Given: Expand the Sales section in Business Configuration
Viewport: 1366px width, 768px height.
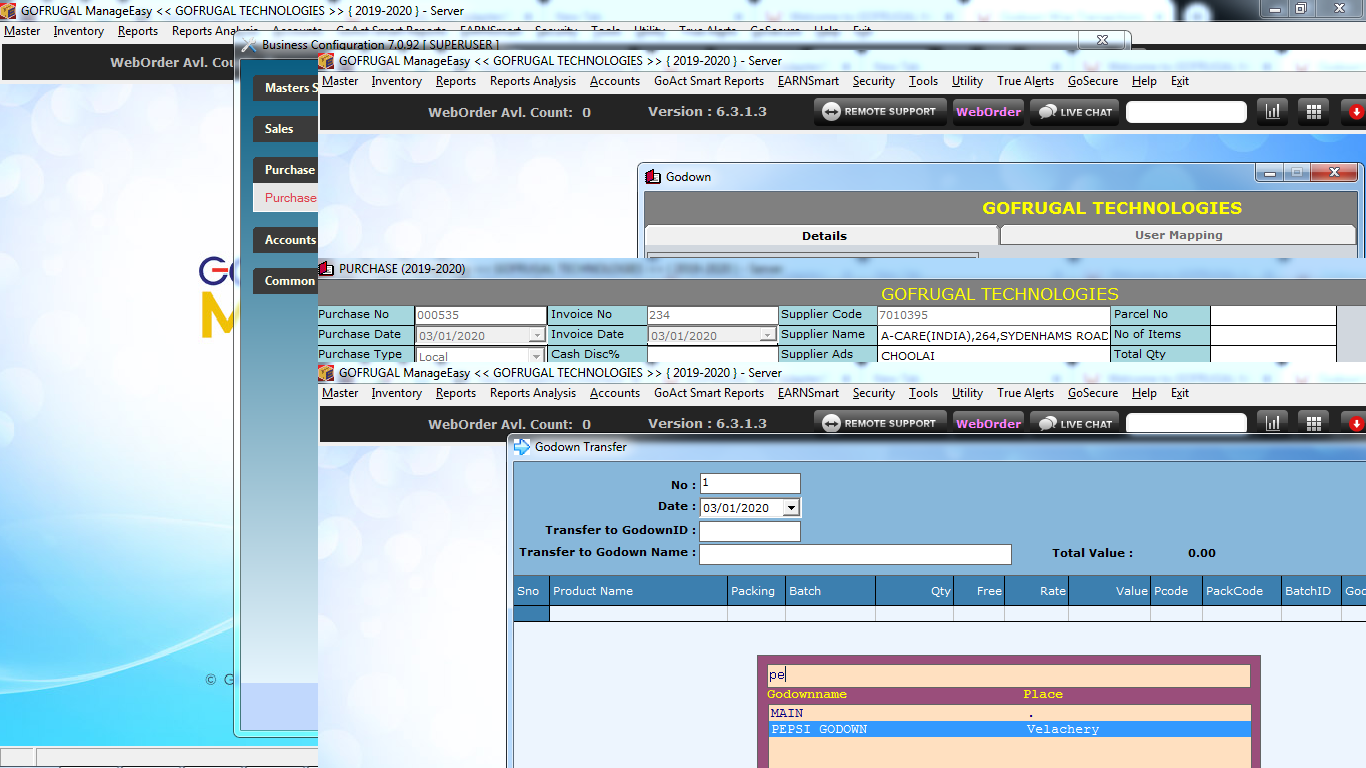Looking at the screenshot, I should [x=286, y=129].
